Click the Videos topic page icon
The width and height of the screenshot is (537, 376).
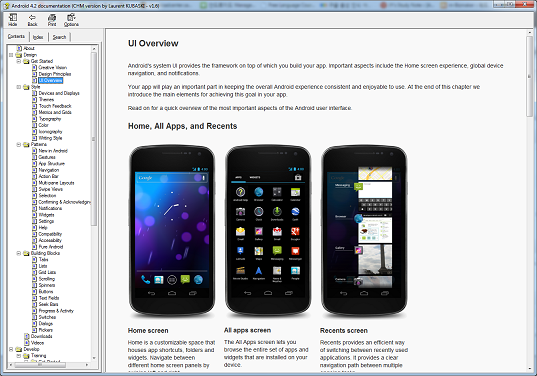tap(26, 343)
